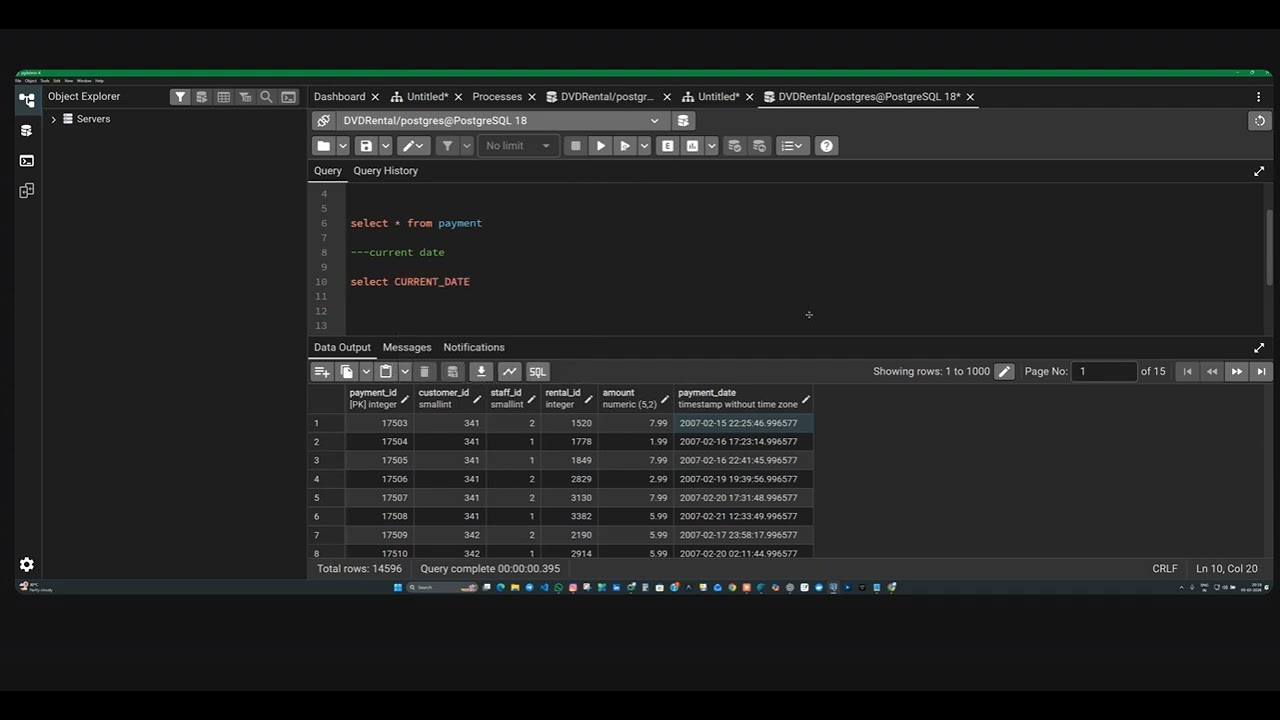The height and width of the screenshot is (720, 1280).
Task: Click Filtered Rows icon in Object Explorer
Action: coord(245,97)
